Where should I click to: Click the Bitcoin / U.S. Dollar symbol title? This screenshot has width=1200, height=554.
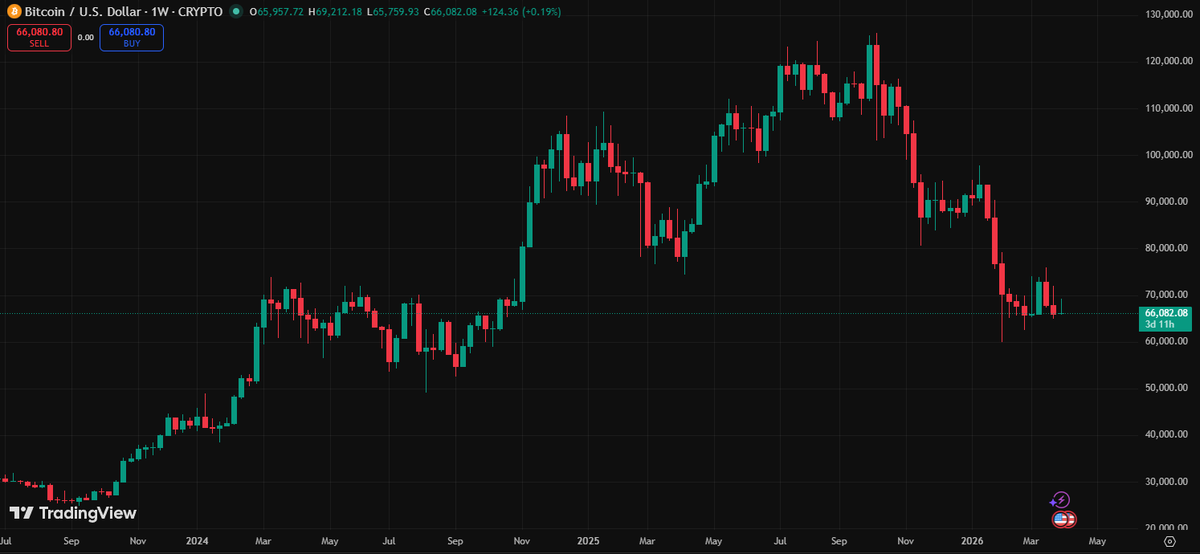point(123,12)
